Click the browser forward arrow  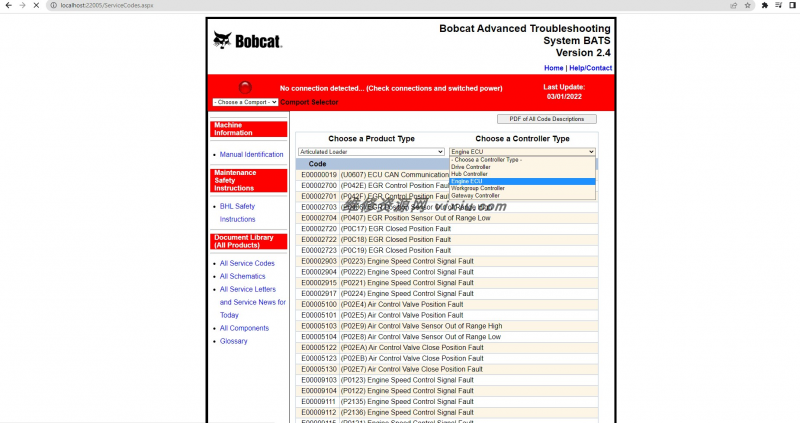click(22, 5)
